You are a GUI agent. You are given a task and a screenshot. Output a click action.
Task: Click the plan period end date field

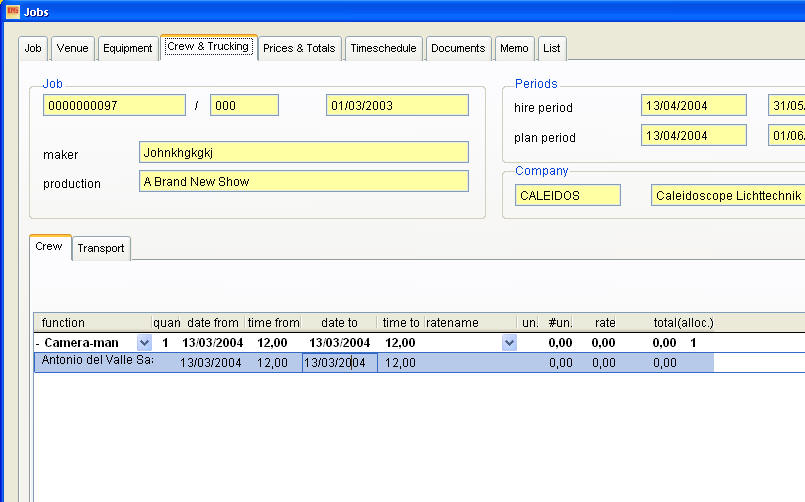(787, 135)
